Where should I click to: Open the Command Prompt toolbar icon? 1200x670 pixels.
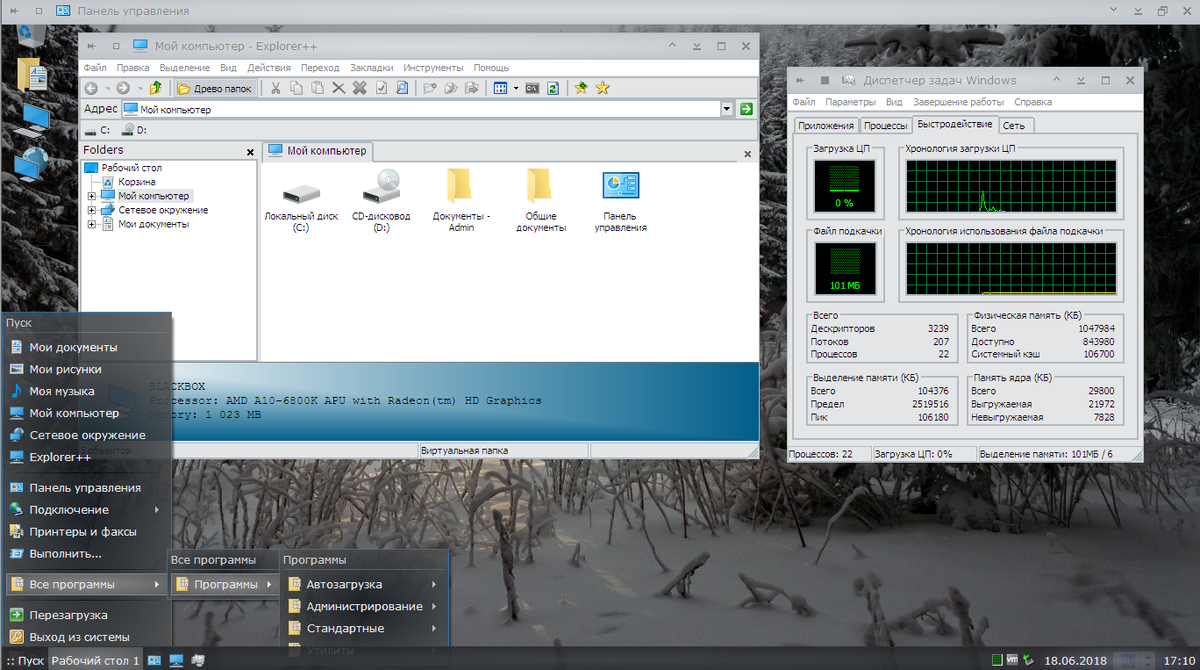click(533, 88)
